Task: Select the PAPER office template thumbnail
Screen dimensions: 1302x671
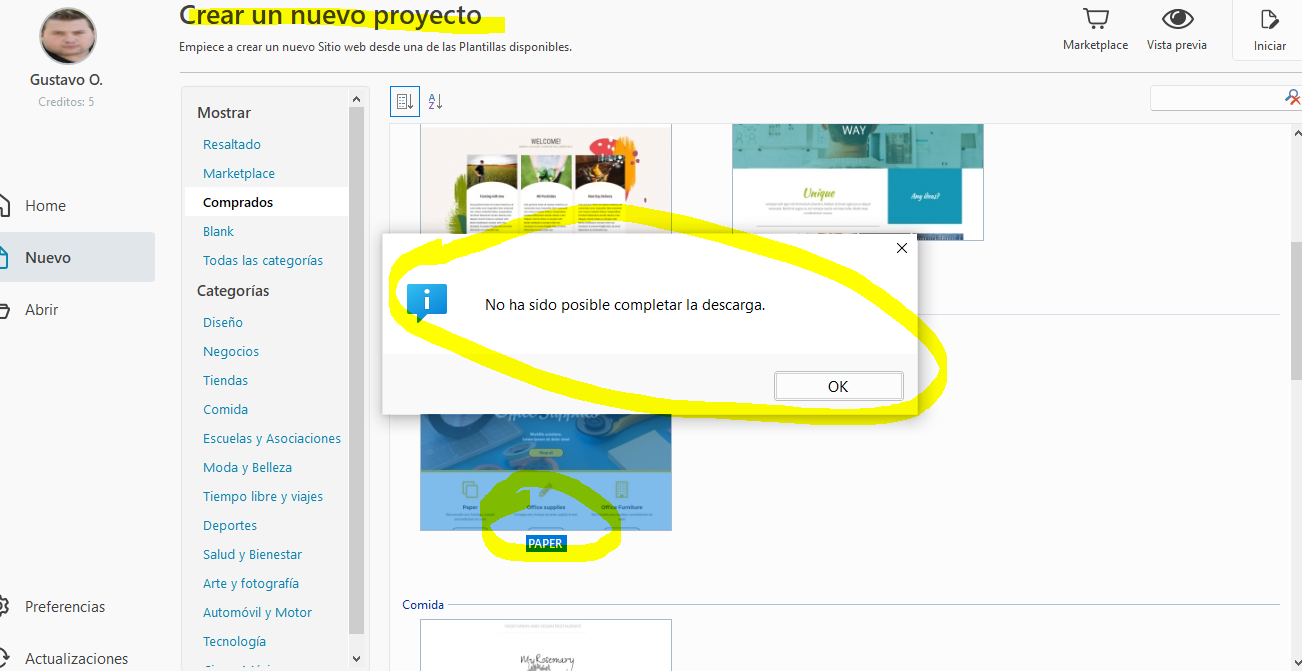Action: pyautogui.click(x=546, y=473)
